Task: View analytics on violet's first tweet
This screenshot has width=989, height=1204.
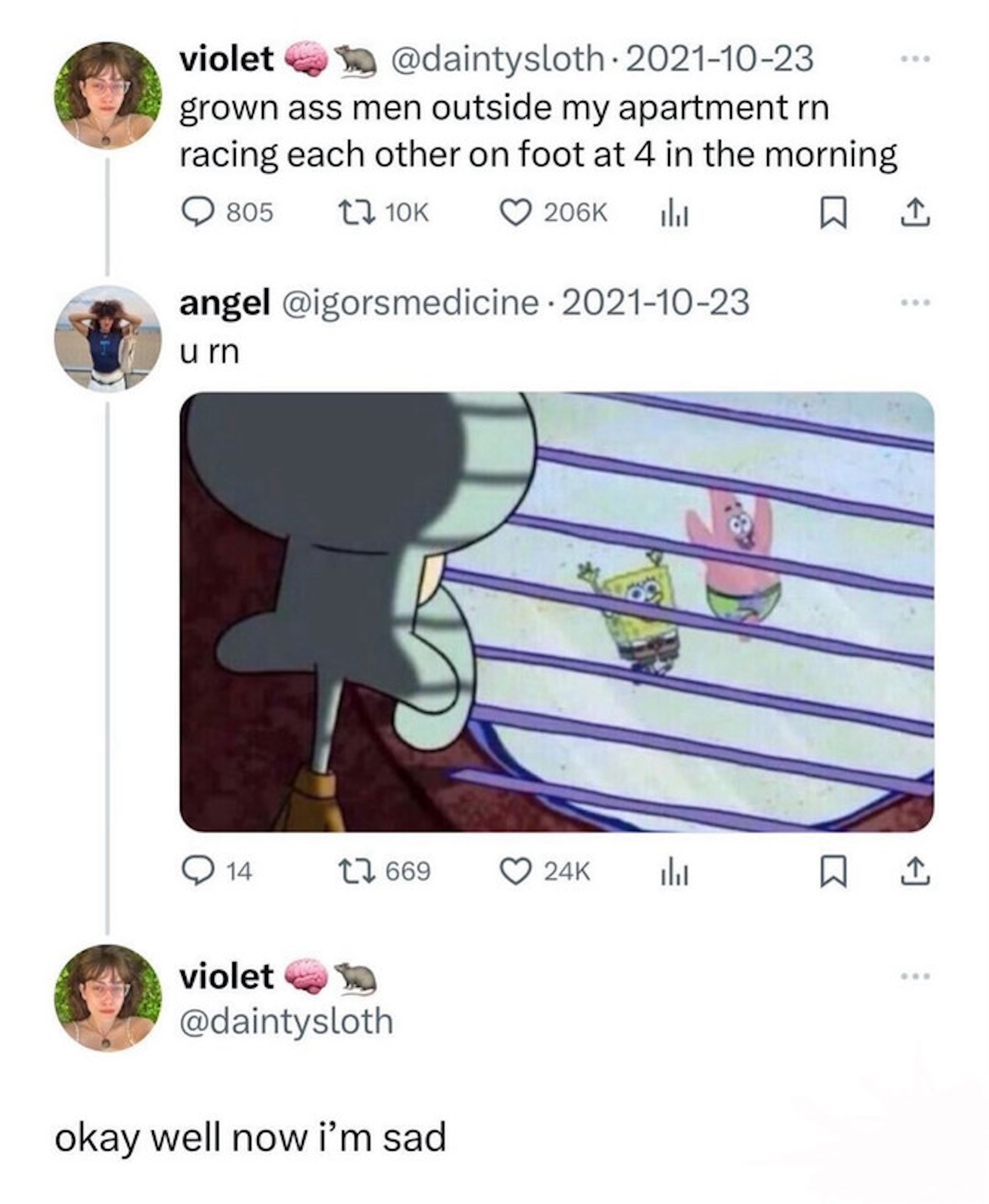Action: pos(675,214)
